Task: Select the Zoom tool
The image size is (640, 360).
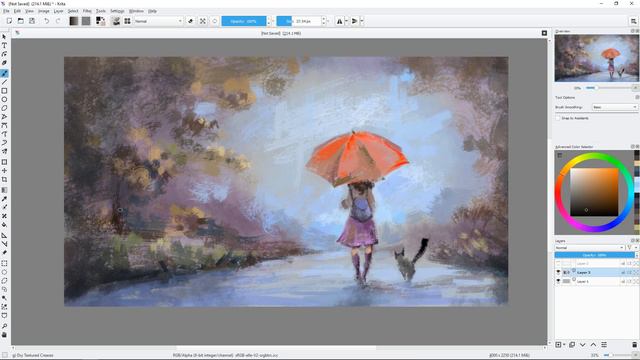Action: click(4, 326)
